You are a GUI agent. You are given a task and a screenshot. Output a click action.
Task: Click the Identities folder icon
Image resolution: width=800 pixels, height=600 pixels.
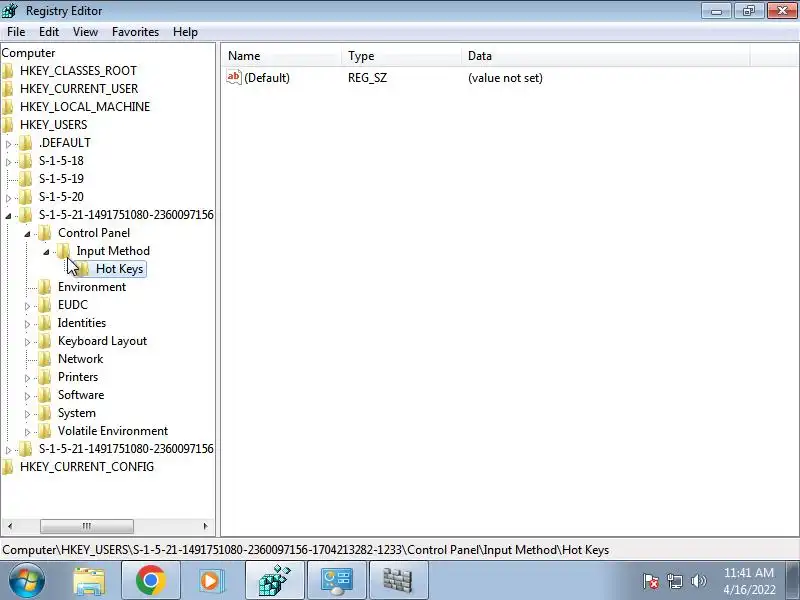[45, 323]
